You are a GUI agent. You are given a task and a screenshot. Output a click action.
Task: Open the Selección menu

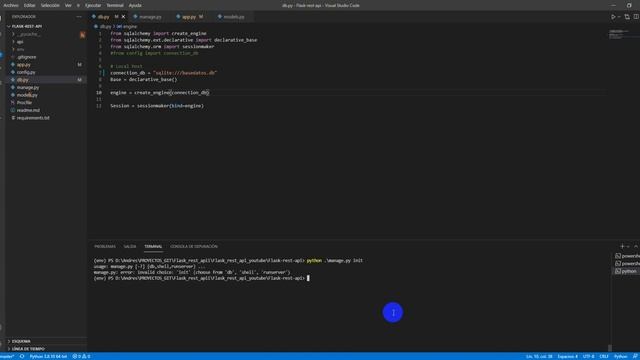pos(50,5)
